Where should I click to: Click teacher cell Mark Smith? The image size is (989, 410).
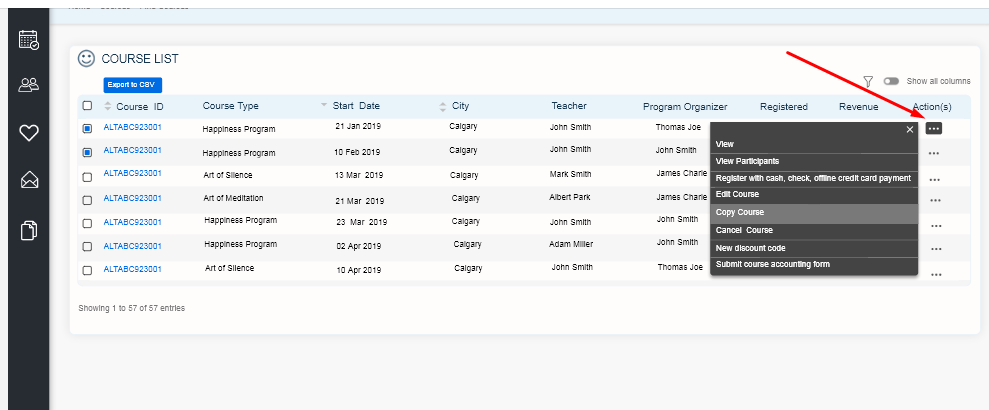click(x=570, y=175)
